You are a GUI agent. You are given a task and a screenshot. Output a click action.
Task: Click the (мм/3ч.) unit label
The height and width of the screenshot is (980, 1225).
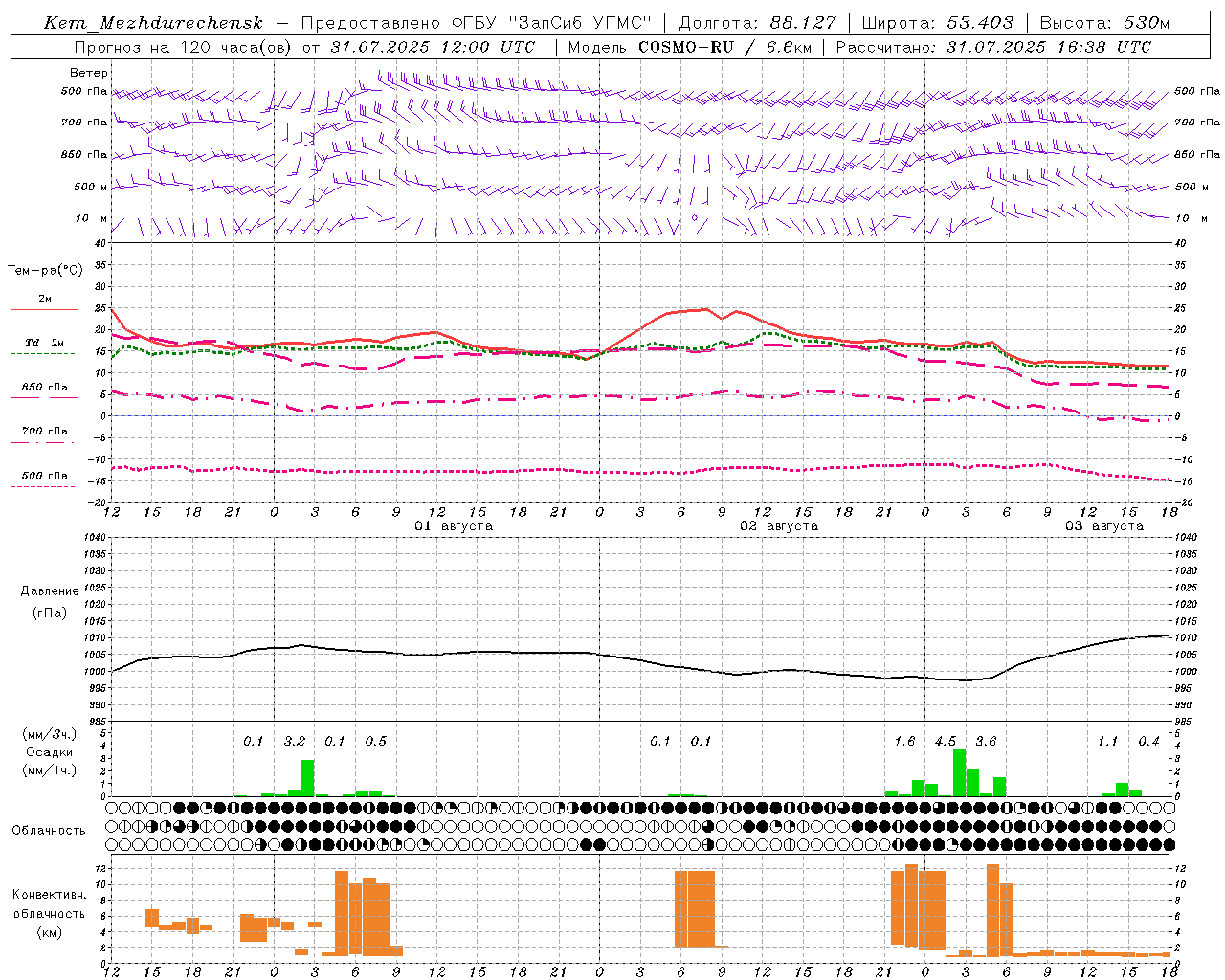50,734
